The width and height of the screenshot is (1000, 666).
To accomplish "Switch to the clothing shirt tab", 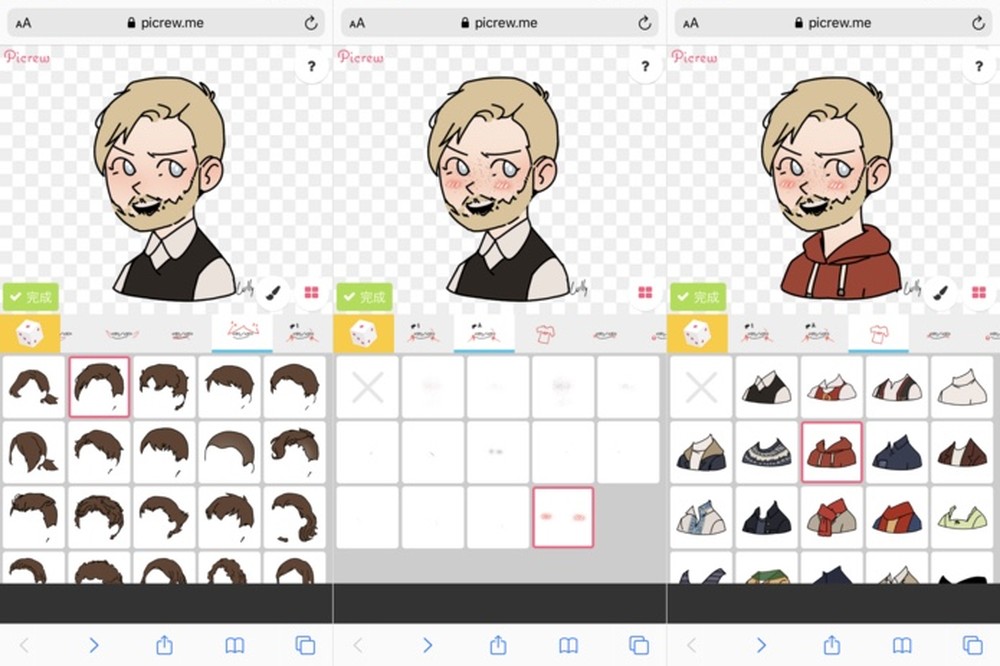I will [x=877, y=331].
